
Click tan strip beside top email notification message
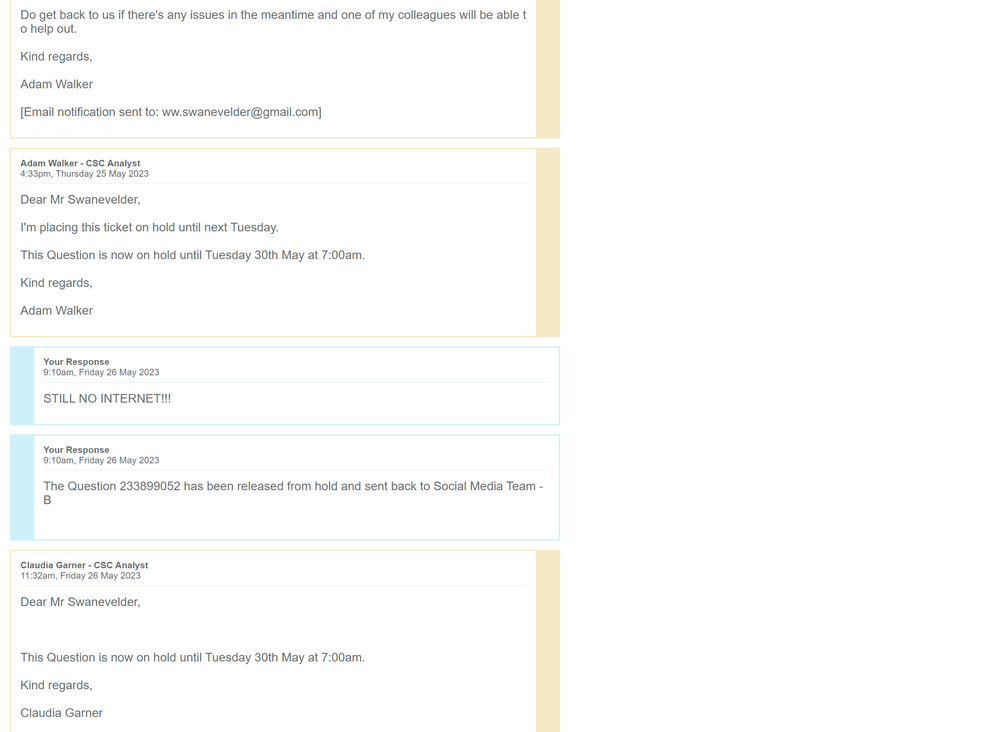(548, 69)
